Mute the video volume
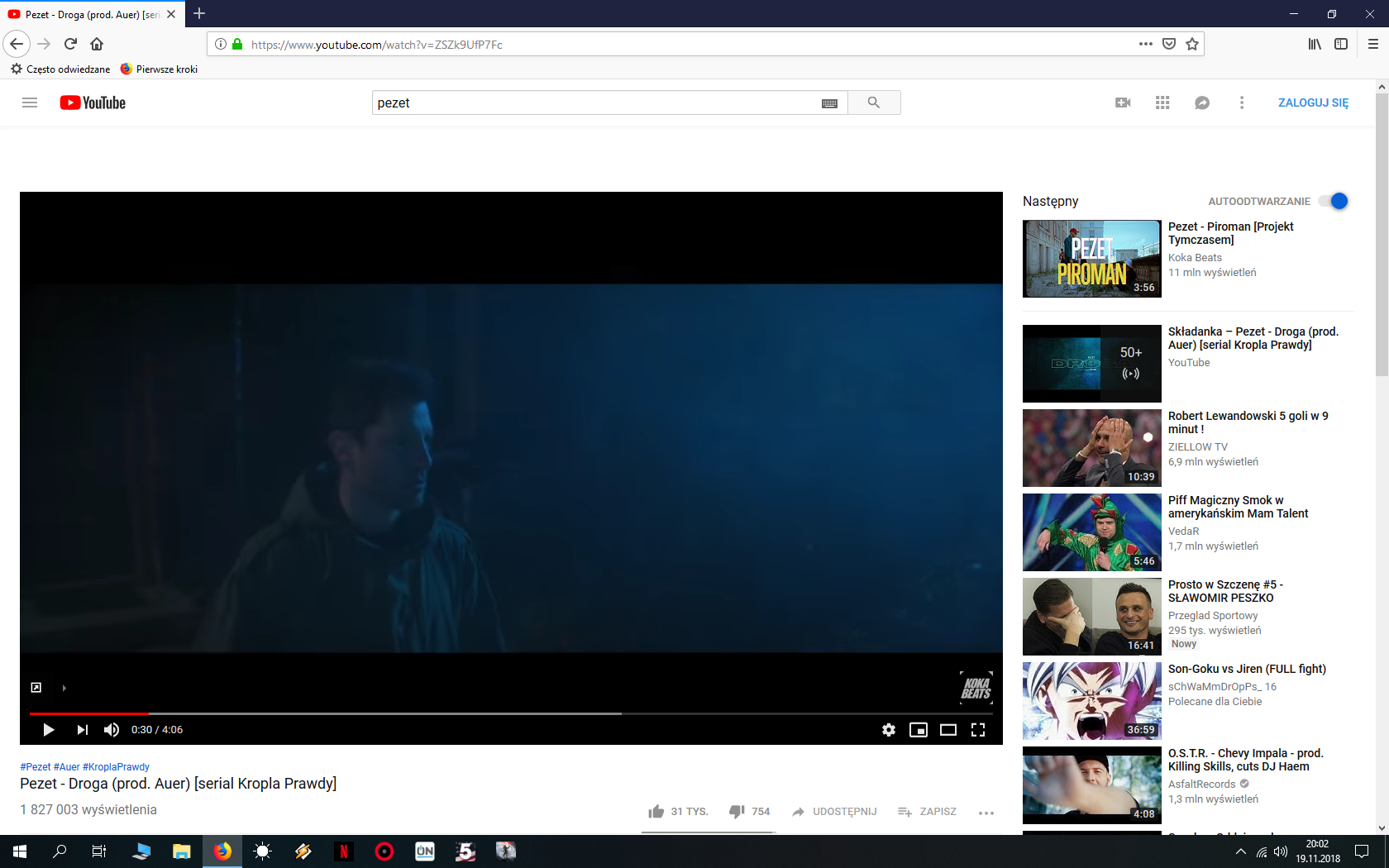The width and height of the screenshot is (1389, 868). (x=112, y=730)
